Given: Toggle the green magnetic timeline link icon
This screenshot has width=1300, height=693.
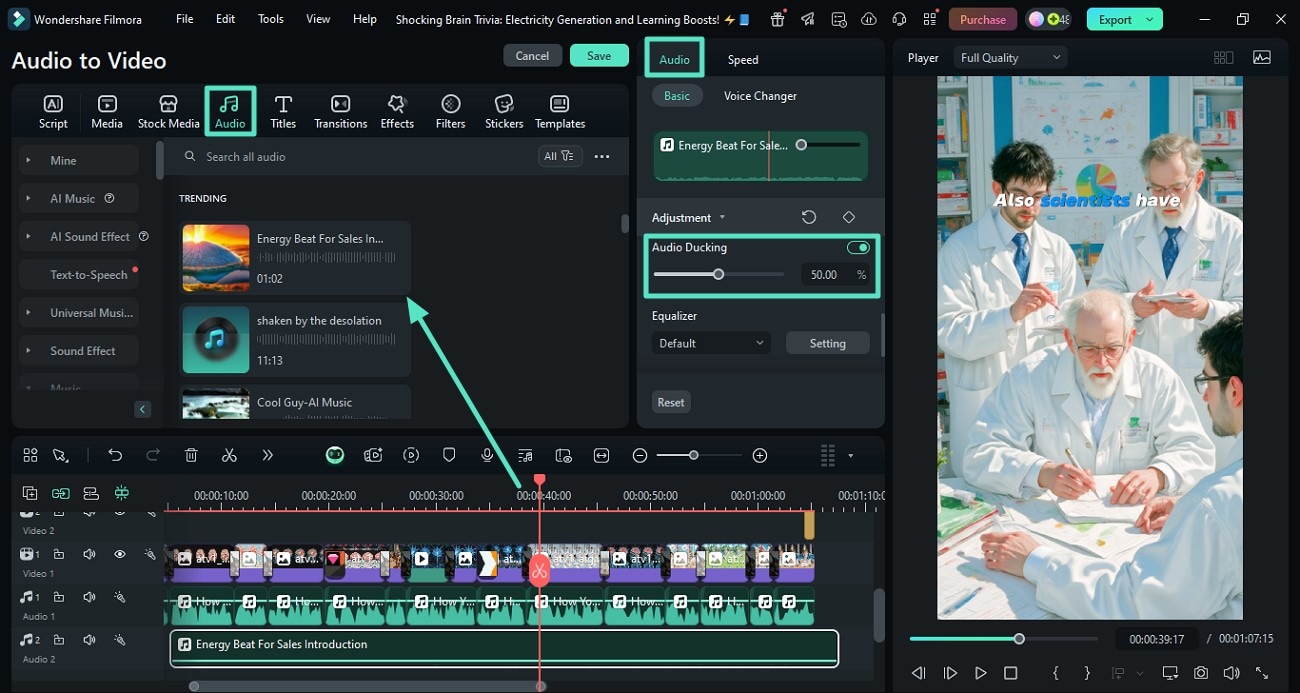Looking at the screenshot, I should [61, 493].
